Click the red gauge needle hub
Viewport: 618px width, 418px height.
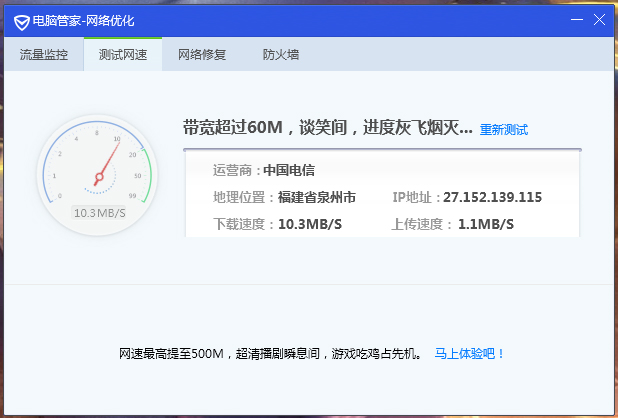[99, 177]
